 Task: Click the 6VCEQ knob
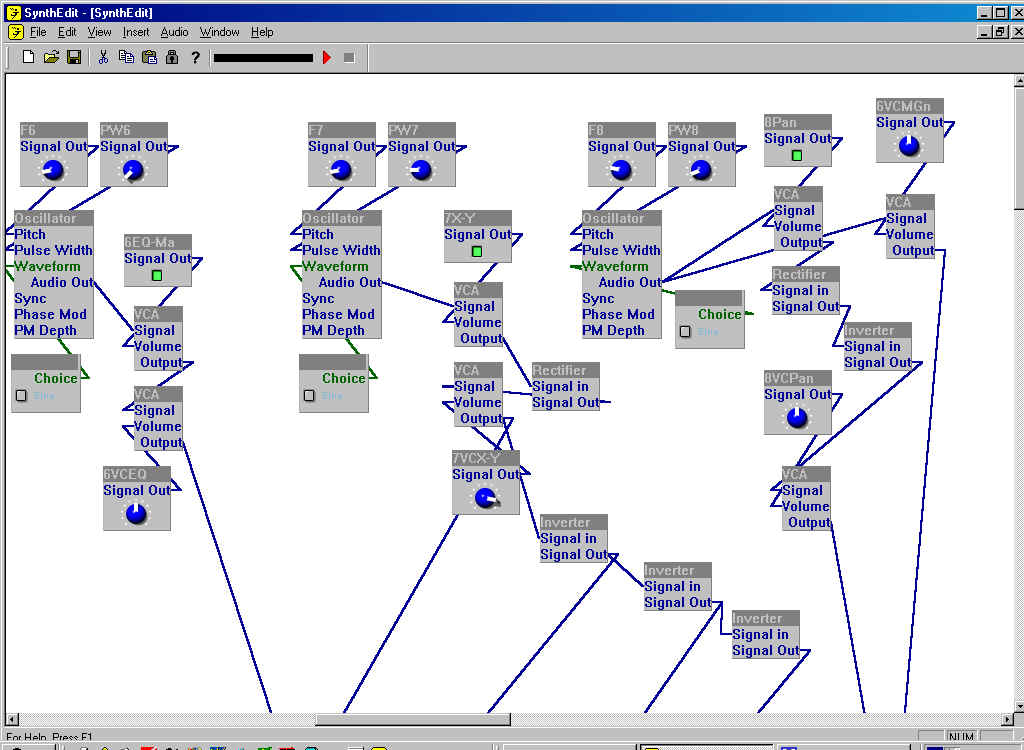pos(136,514)
